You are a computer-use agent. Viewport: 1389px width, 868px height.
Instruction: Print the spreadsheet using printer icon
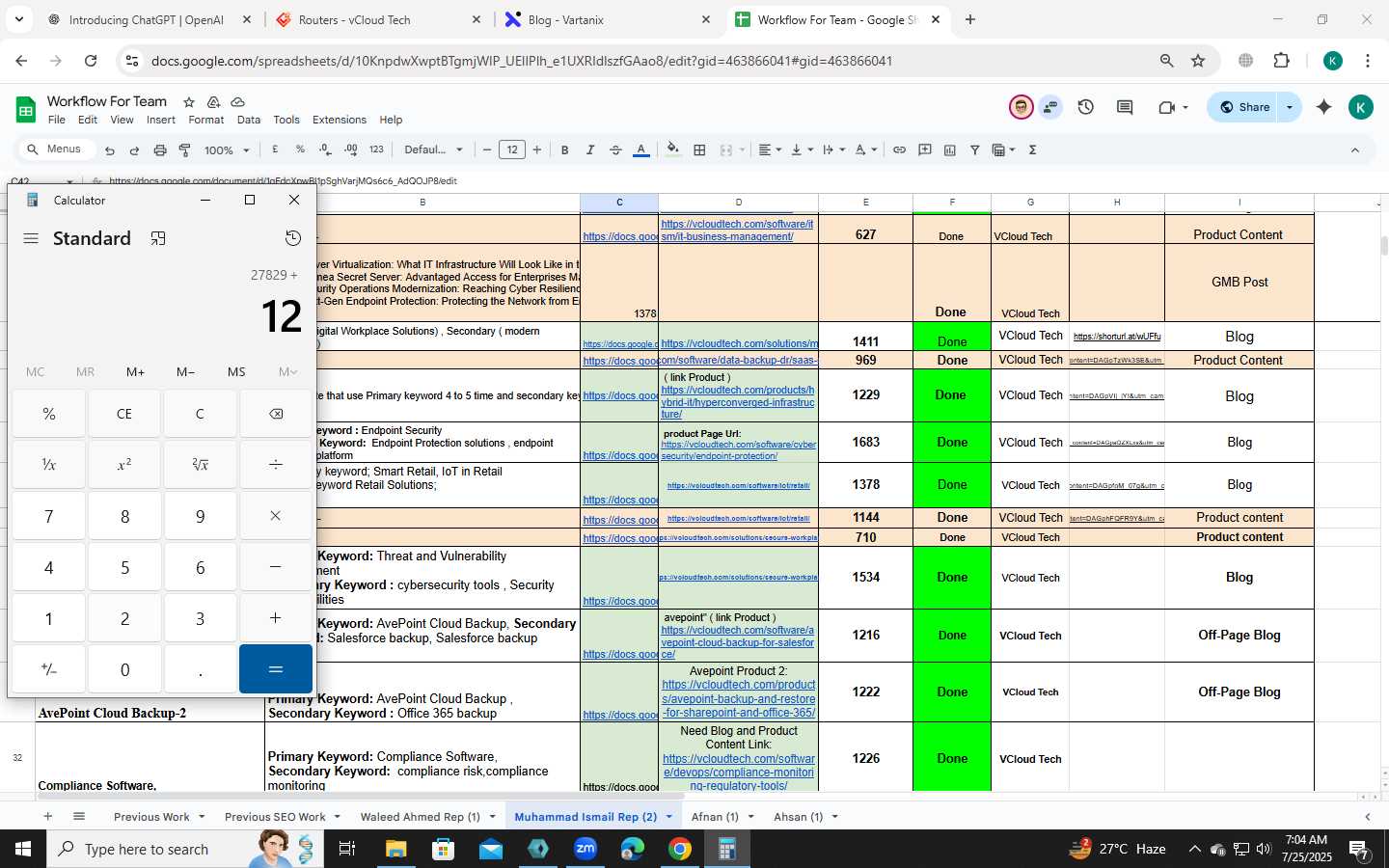coord(160,150)
